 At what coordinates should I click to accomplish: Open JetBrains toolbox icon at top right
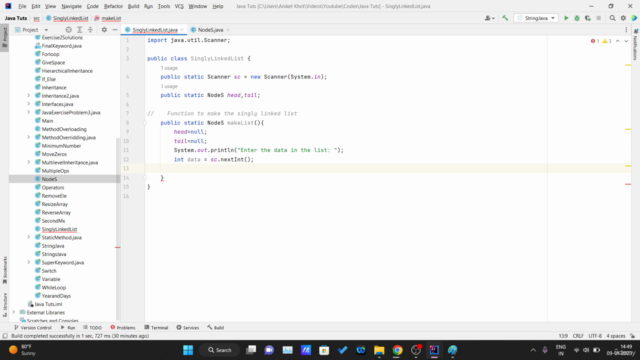[634, 18]
